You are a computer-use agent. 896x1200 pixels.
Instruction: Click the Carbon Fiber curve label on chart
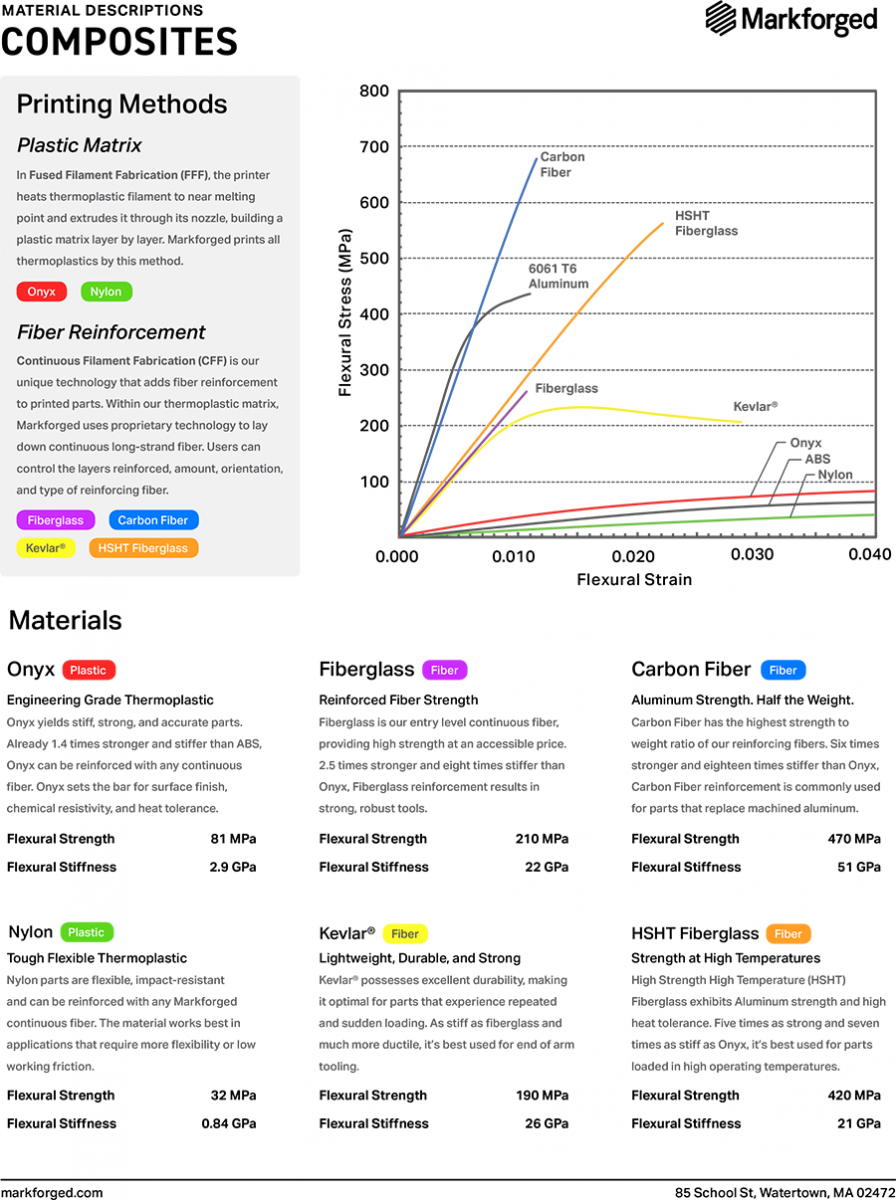pyautogui.click(x=562, y=164)
